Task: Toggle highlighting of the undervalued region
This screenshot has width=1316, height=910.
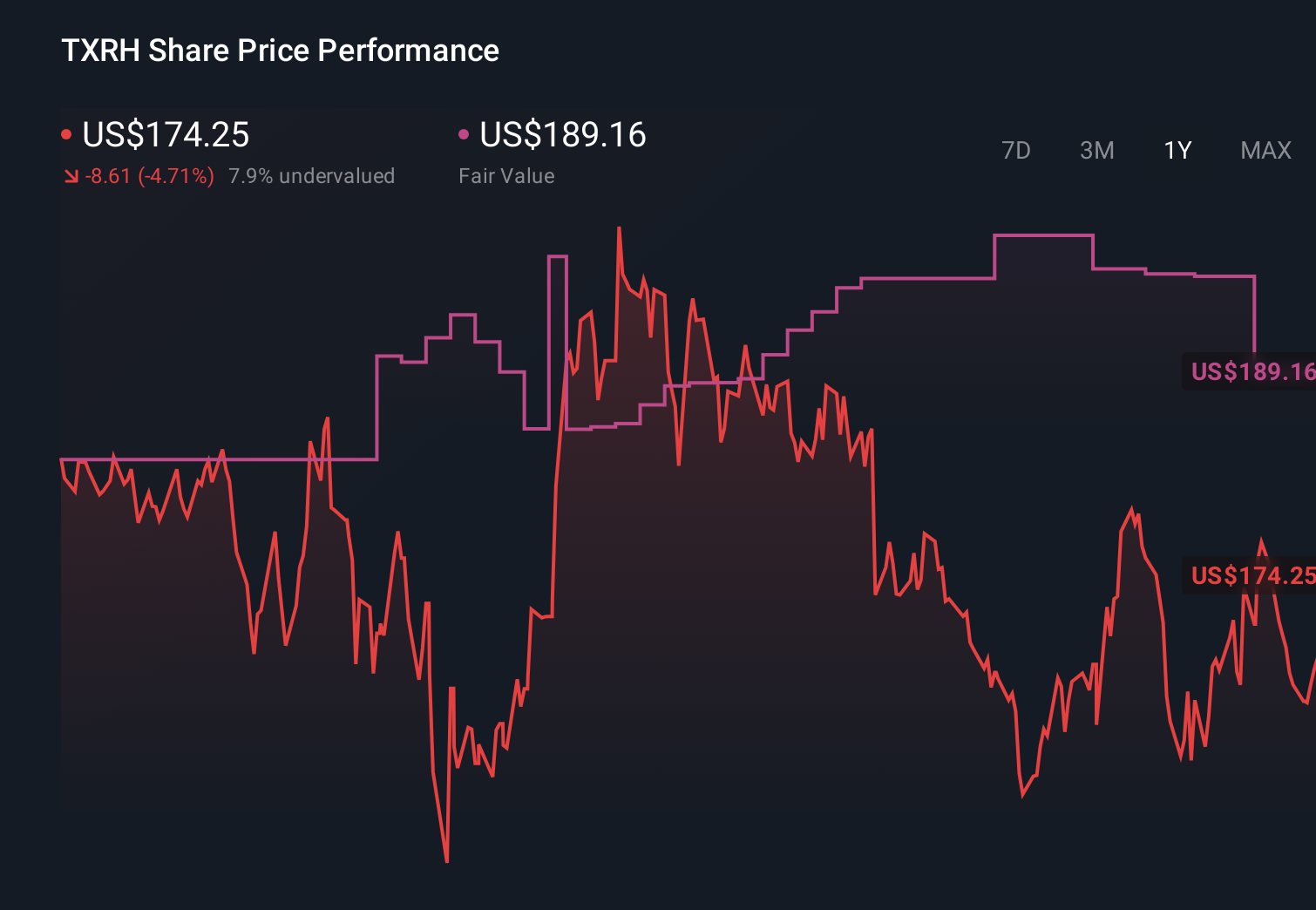Action: (312, 176)
